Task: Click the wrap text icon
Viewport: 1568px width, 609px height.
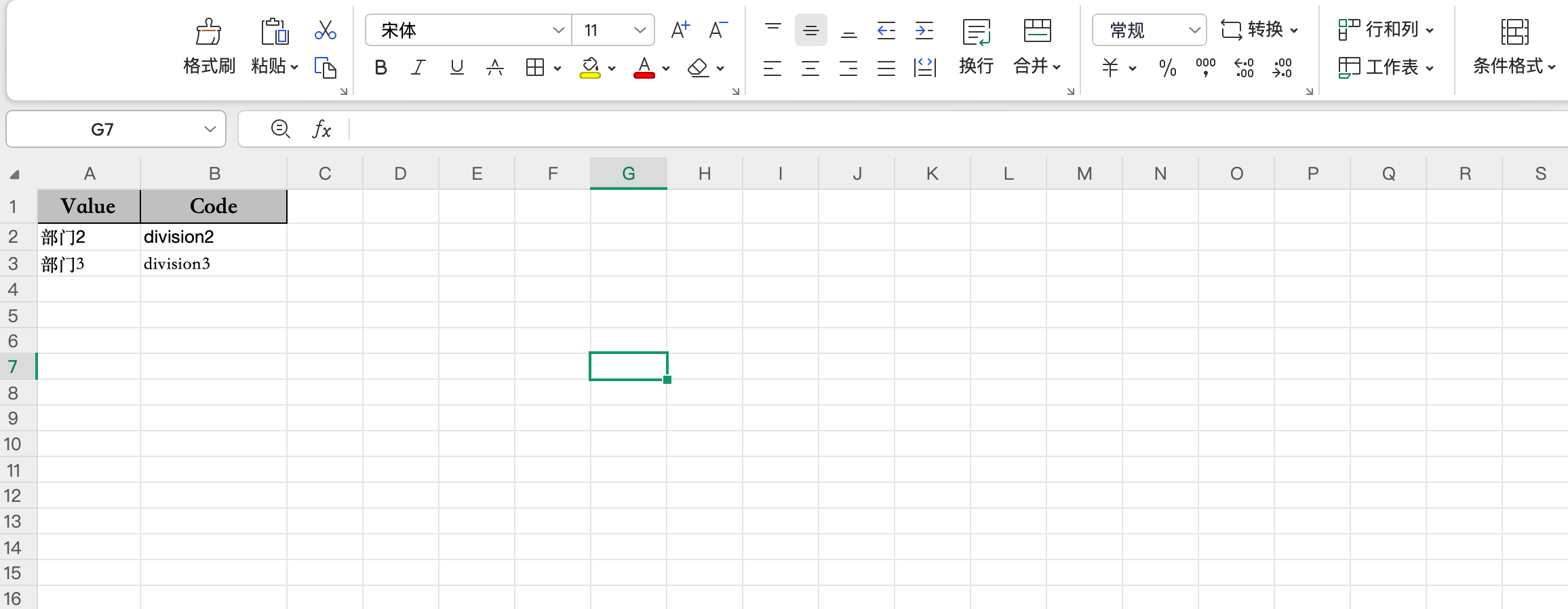Action: [976, 32]
